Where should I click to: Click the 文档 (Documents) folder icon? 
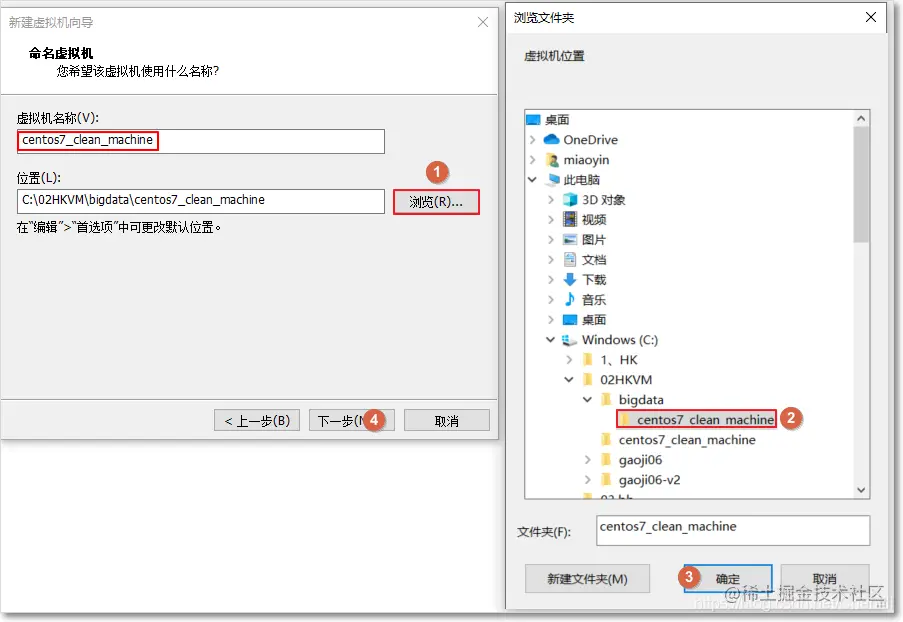point(570,259)
